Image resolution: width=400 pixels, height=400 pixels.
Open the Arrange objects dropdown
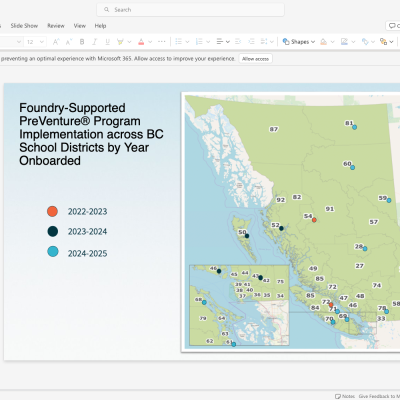[x=387, y=42]
